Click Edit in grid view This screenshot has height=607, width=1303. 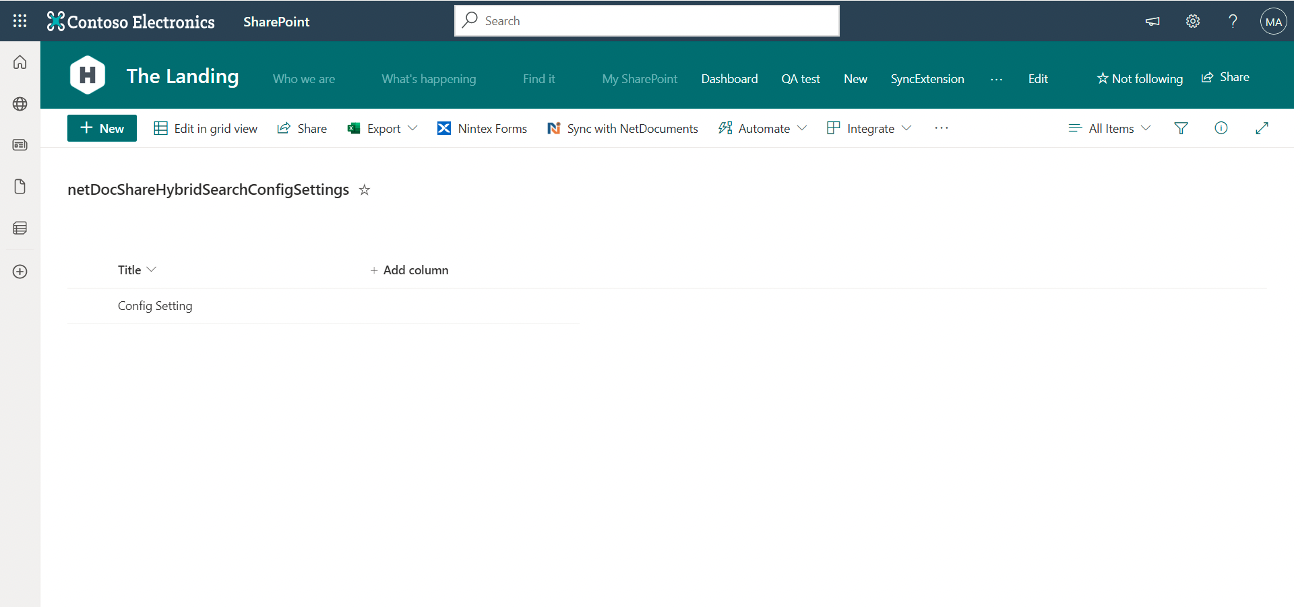click(x=205, y=128)
